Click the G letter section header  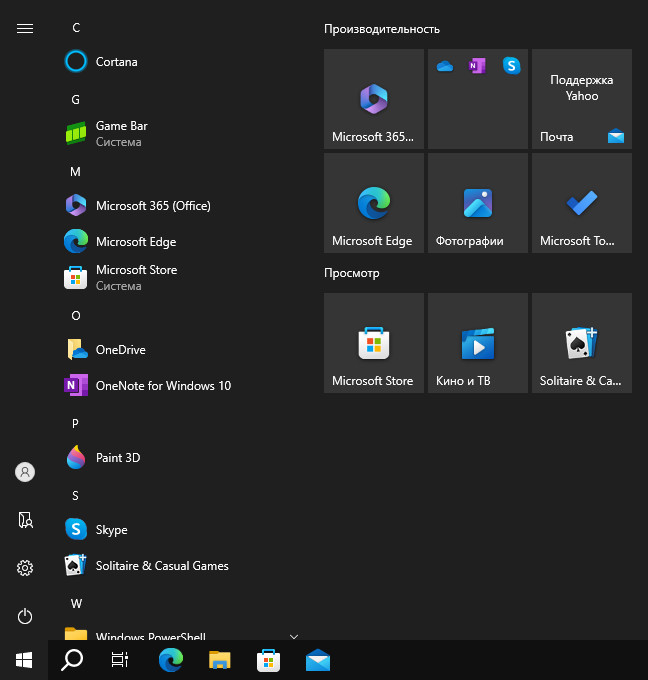tap(75, 100)
